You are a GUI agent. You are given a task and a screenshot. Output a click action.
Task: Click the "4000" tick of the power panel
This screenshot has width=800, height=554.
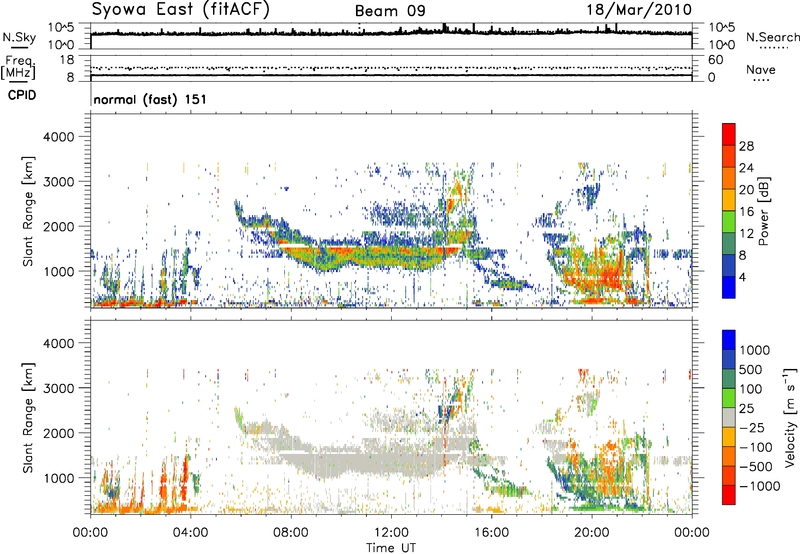pyautogui.click(x=58, y=137)
